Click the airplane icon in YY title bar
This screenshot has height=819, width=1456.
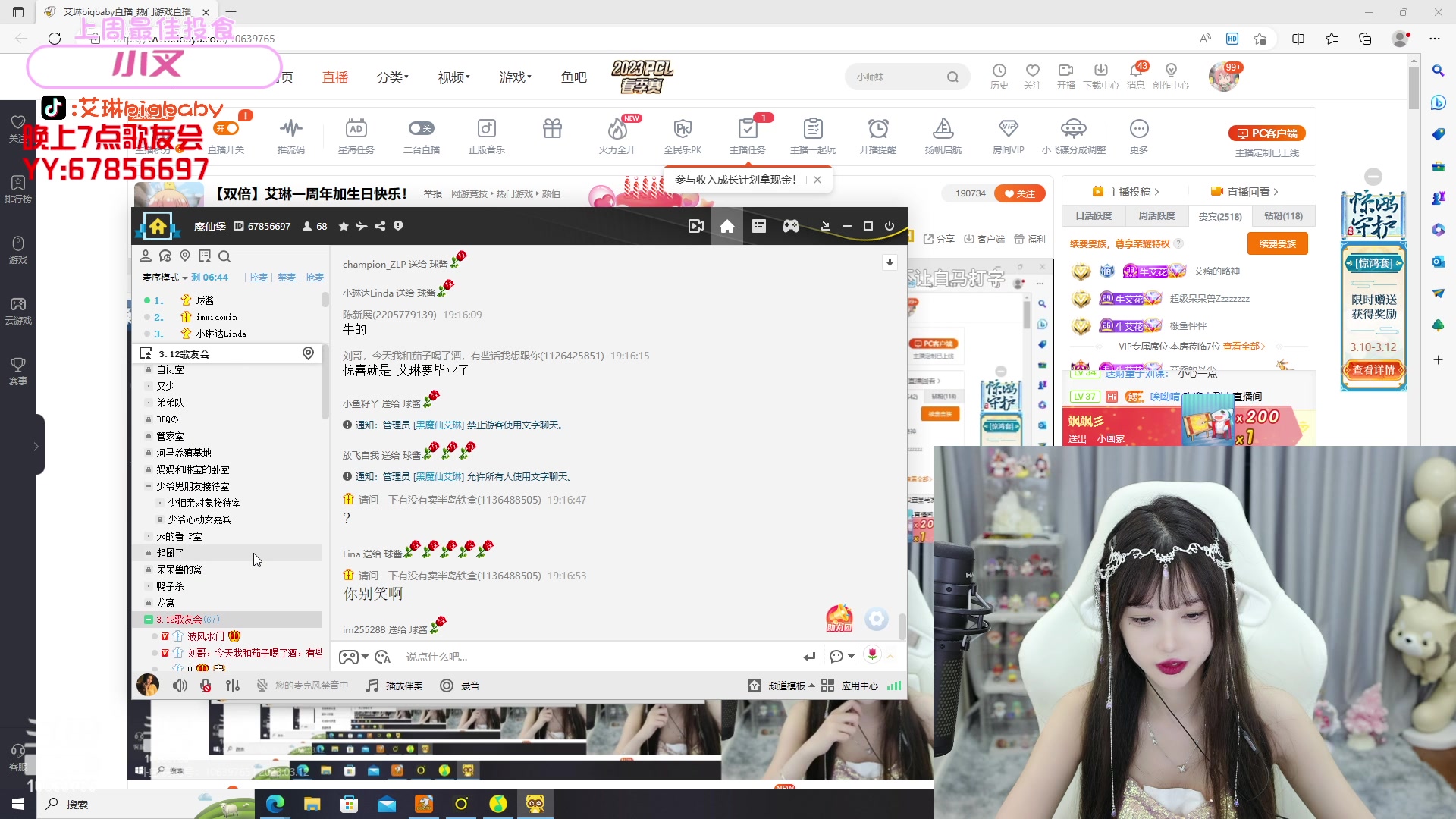point(362,226)
